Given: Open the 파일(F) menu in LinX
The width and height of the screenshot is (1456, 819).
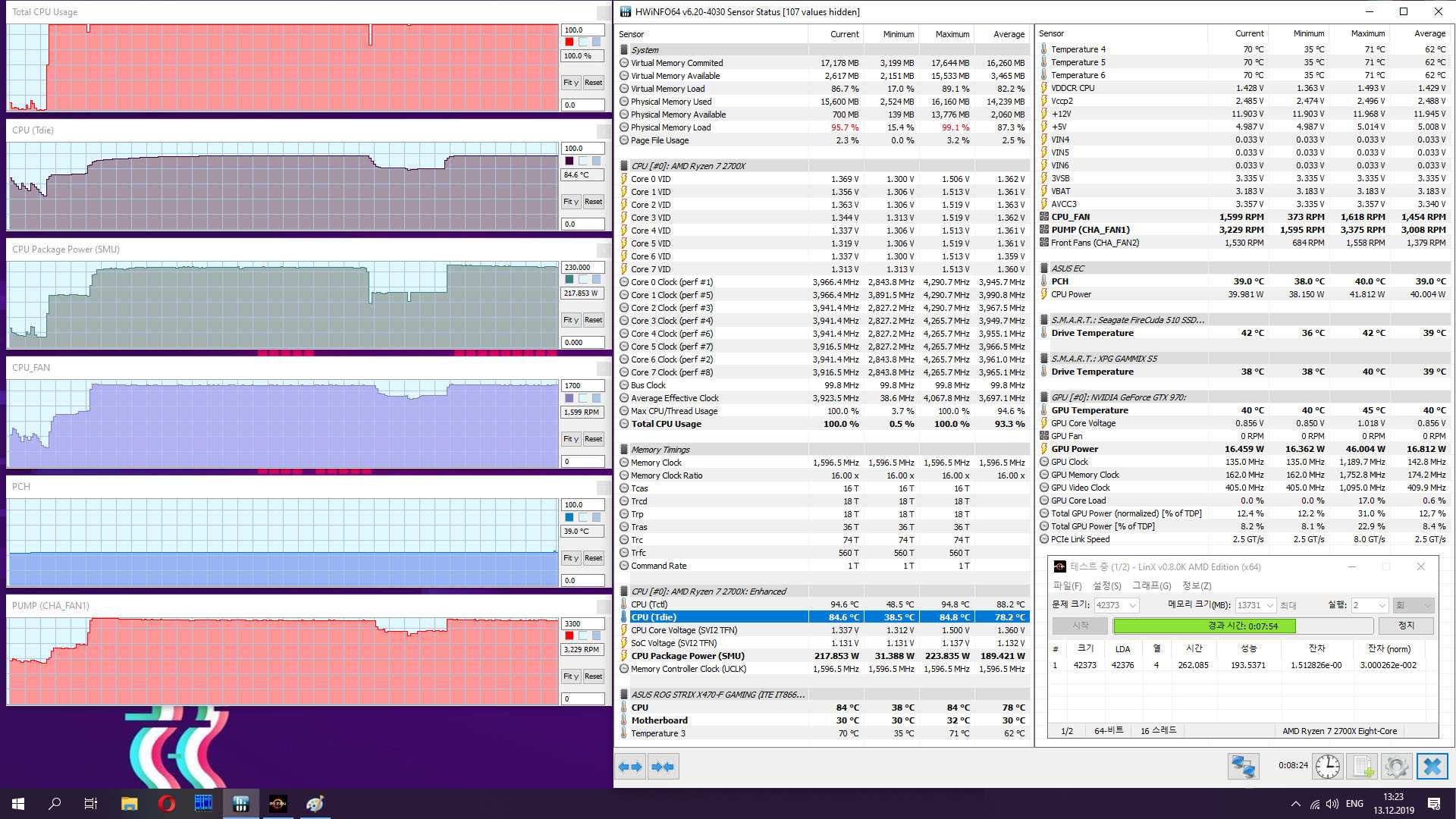Looking at the screenshot, I should 1067,585.
